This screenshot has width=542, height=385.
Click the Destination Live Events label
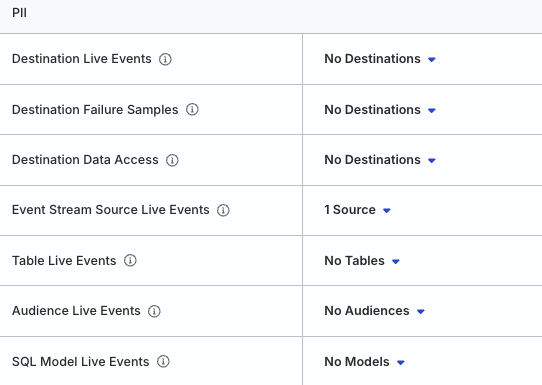click(82, 59)
